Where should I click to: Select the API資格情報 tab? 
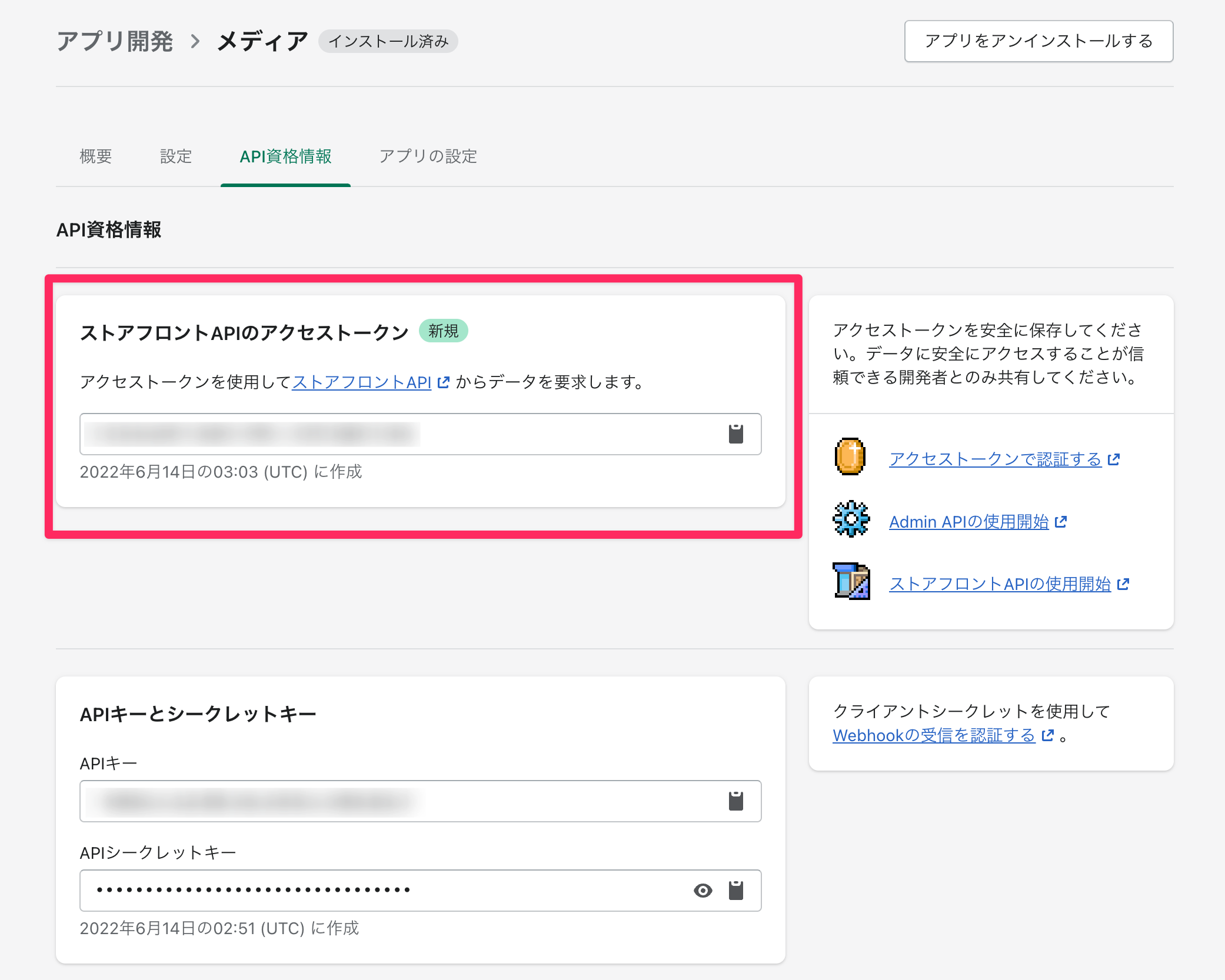pyautogui.click(x=285, y=156)
